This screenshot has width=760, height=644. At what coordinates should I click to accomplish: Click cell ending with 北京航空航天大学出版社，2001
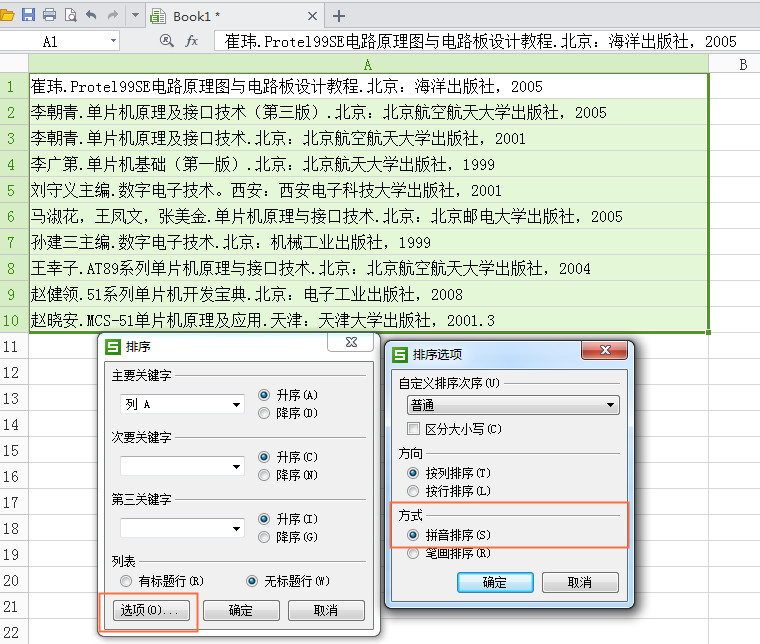point(368,139)
